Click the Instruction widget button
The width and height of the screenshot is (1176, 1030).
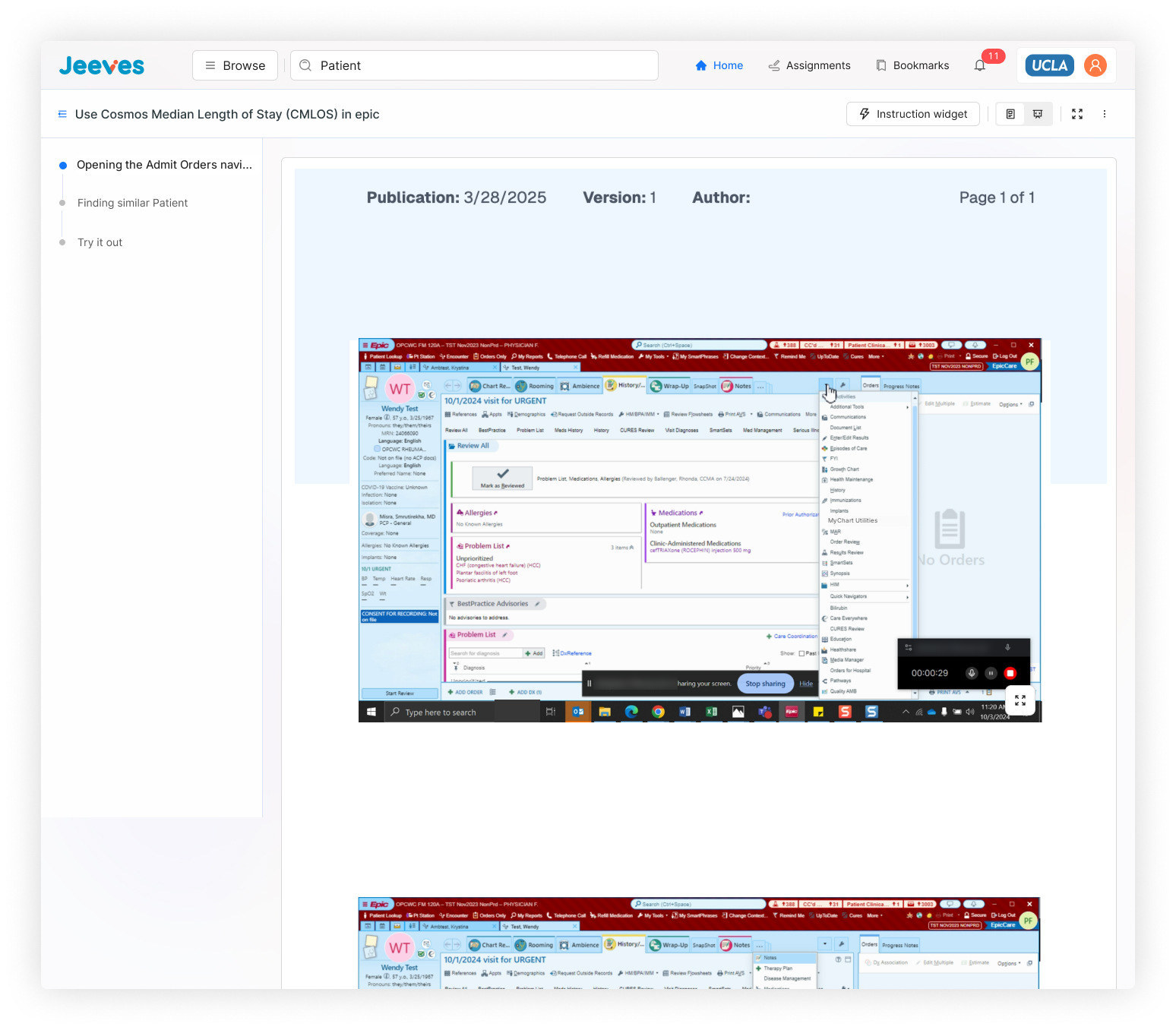point(913,114)
